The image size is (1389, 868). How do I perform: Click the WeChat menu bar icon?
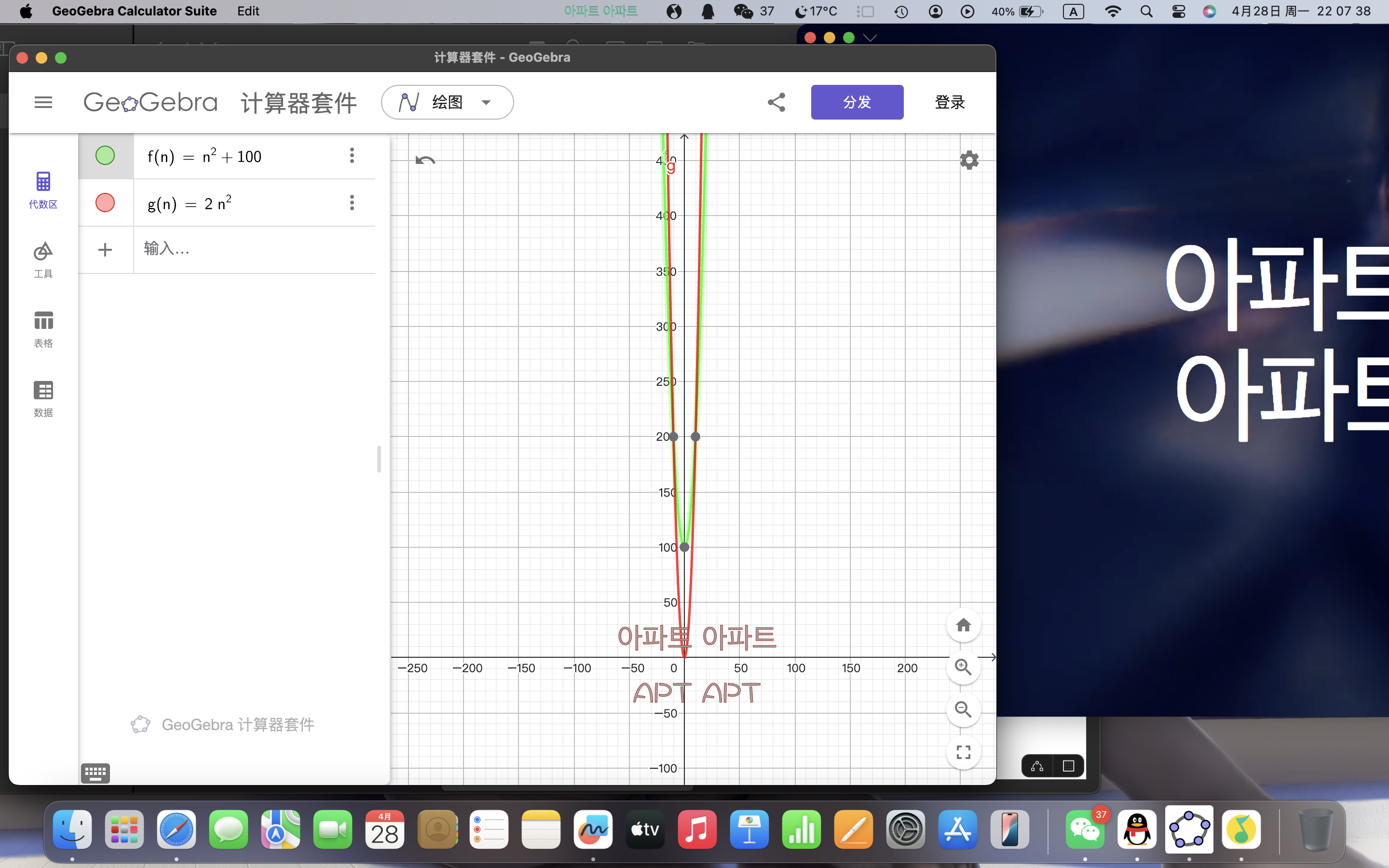[743, 12]
